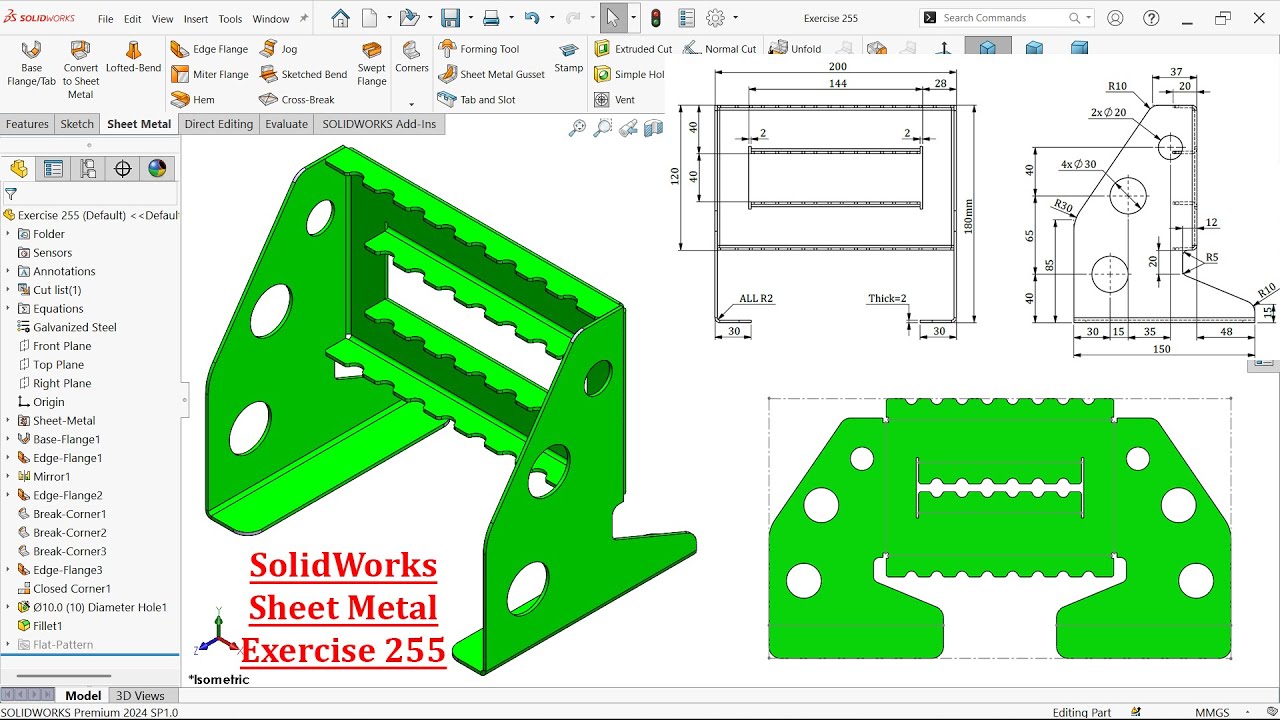This screenshot has height=720, width=1280.
Task: Click the Section View icon
Action: pyautogui.click(x=653, y=128)
